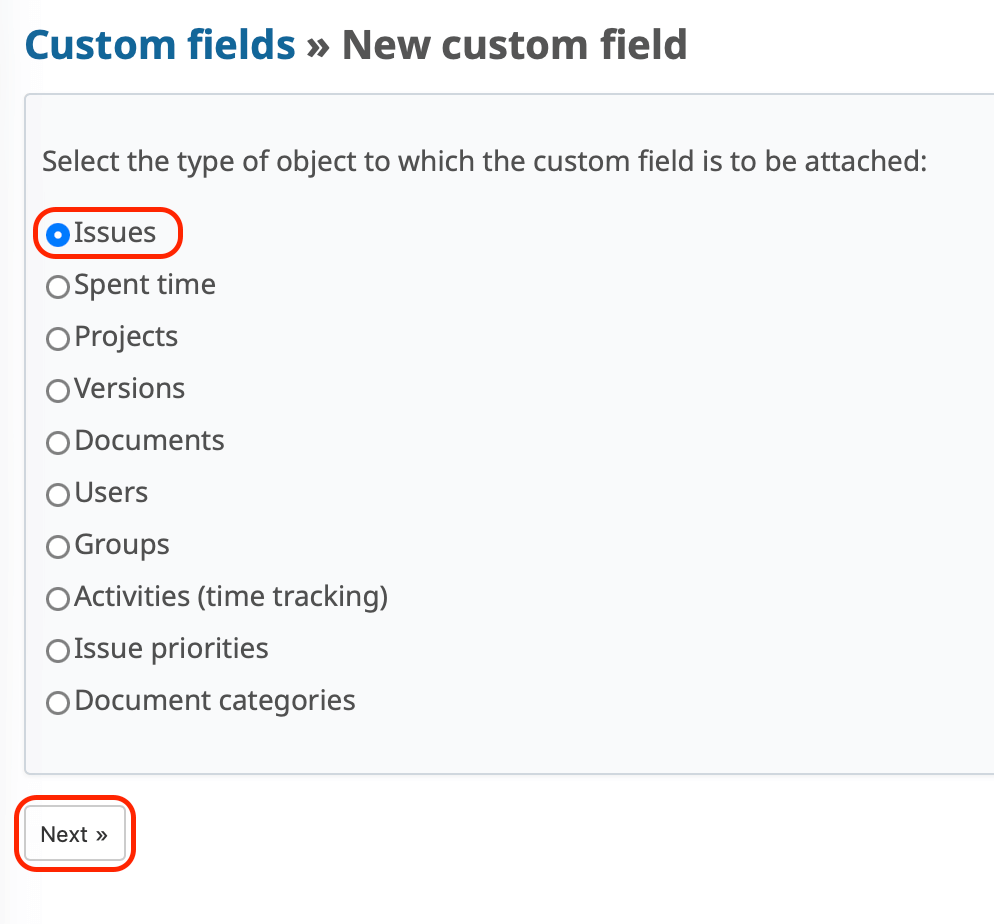This screenshot has height=924, width=994.
Task: Choose the Document categories radio button
Action: tap(58, 703)
